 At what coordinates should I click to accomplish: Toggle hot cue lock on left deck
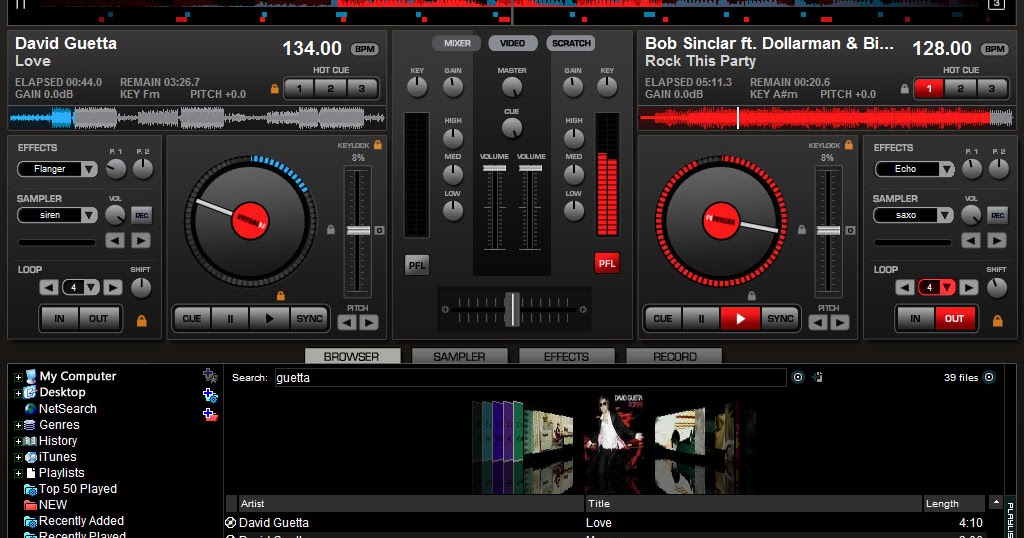pyautogui.click(x=274, y=89)
